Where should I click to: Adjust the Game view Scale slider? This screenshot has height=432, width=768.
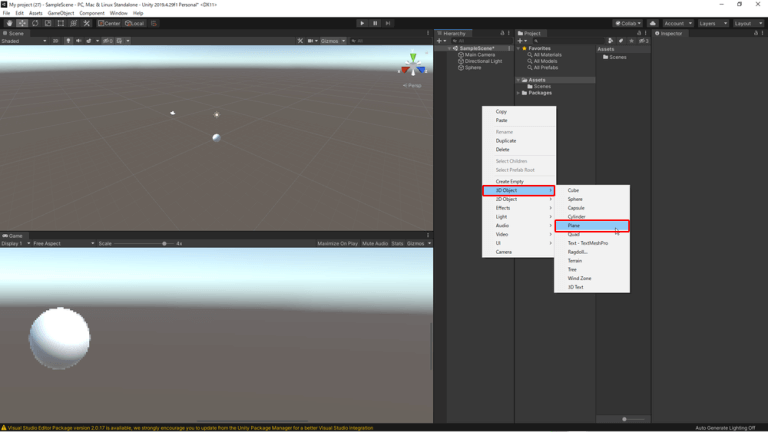pos(145,243)
